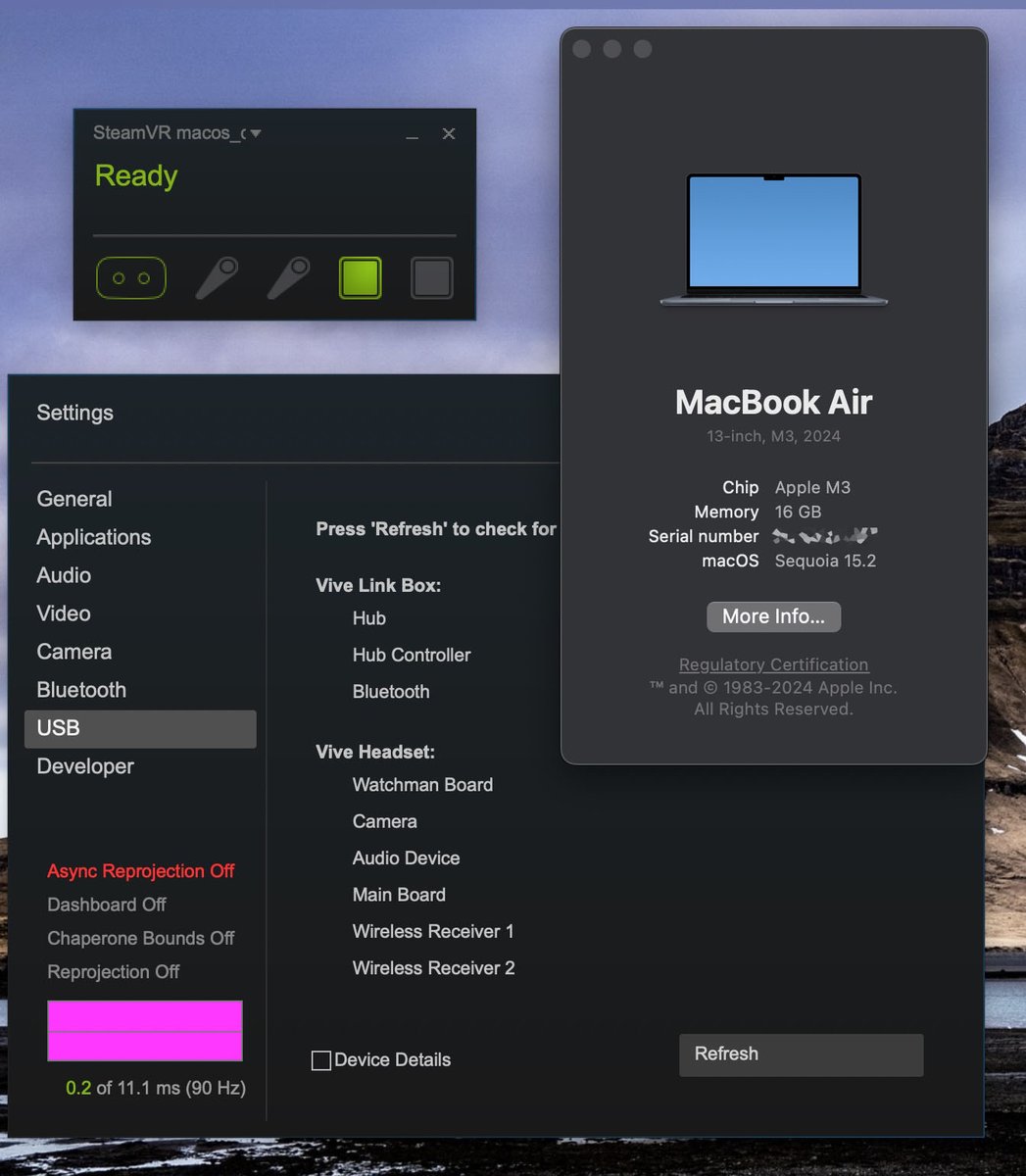Open the Applications settings tab
Image resolution: width=1026 pixels, height=1176 pixels.
94,537
